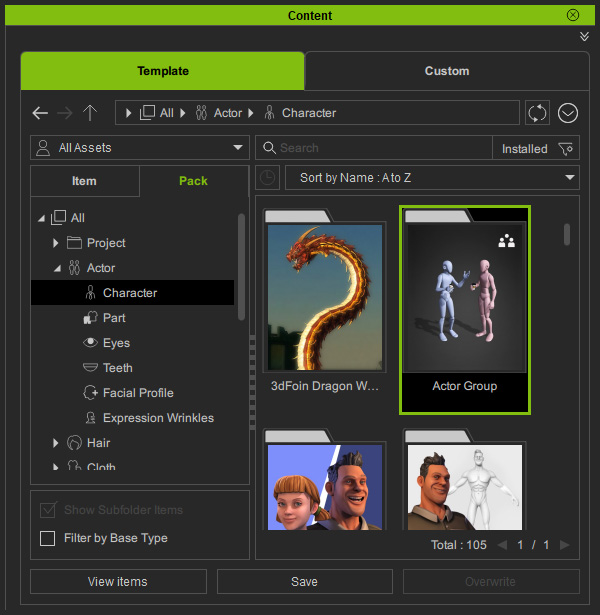Viewport: 600px width, 615px height.
Task: Select Facial Profile category
Action: click(x=137, y=393)
